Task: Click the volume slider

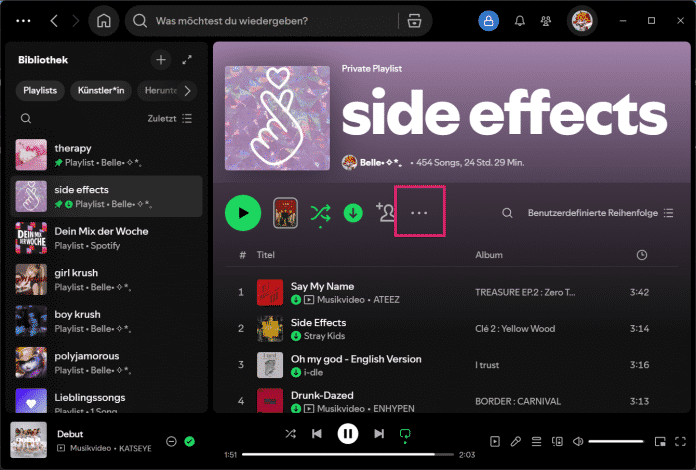Action: click(x=615, y=441)
